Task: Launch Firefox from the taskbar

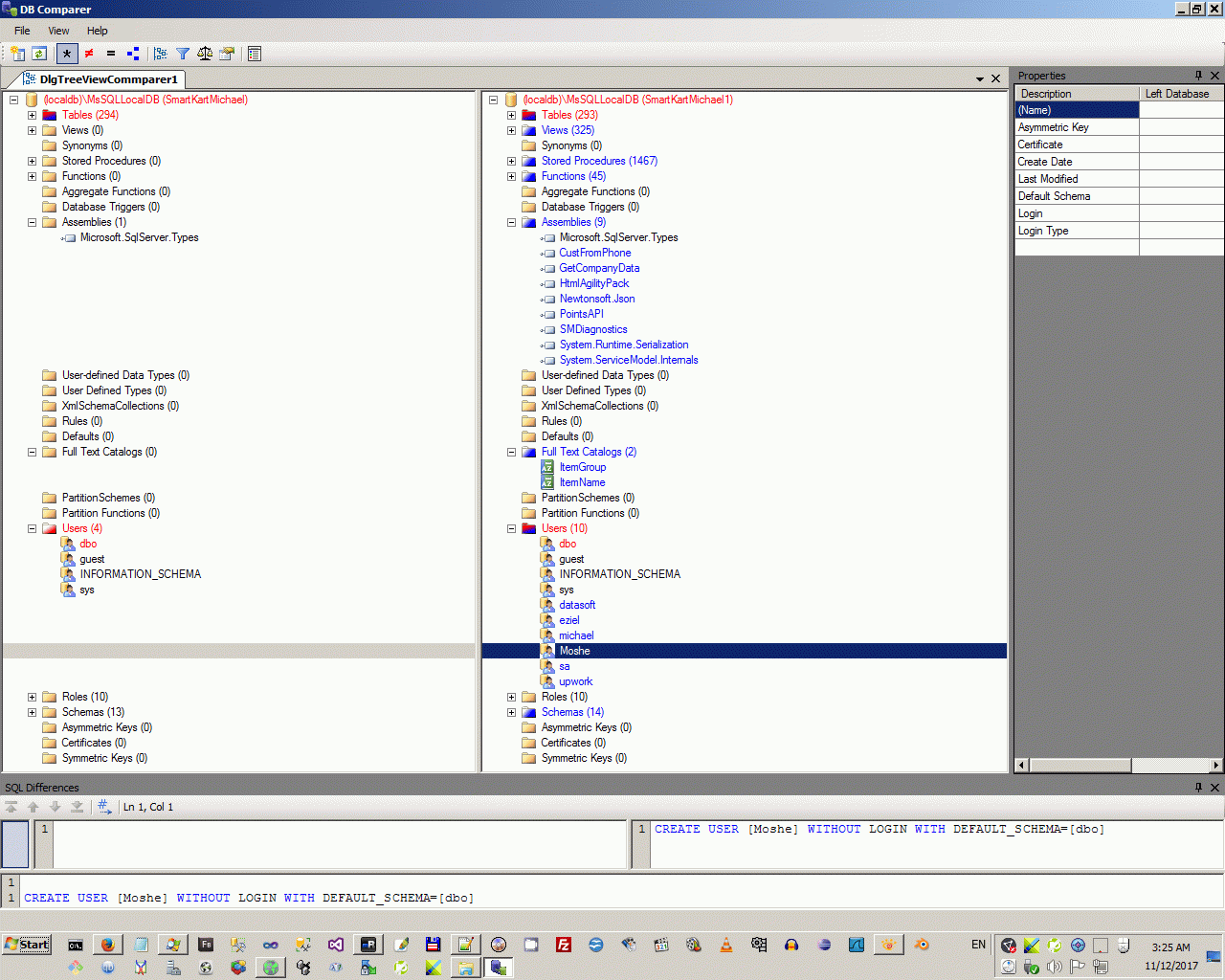Action: coord(108,945)
